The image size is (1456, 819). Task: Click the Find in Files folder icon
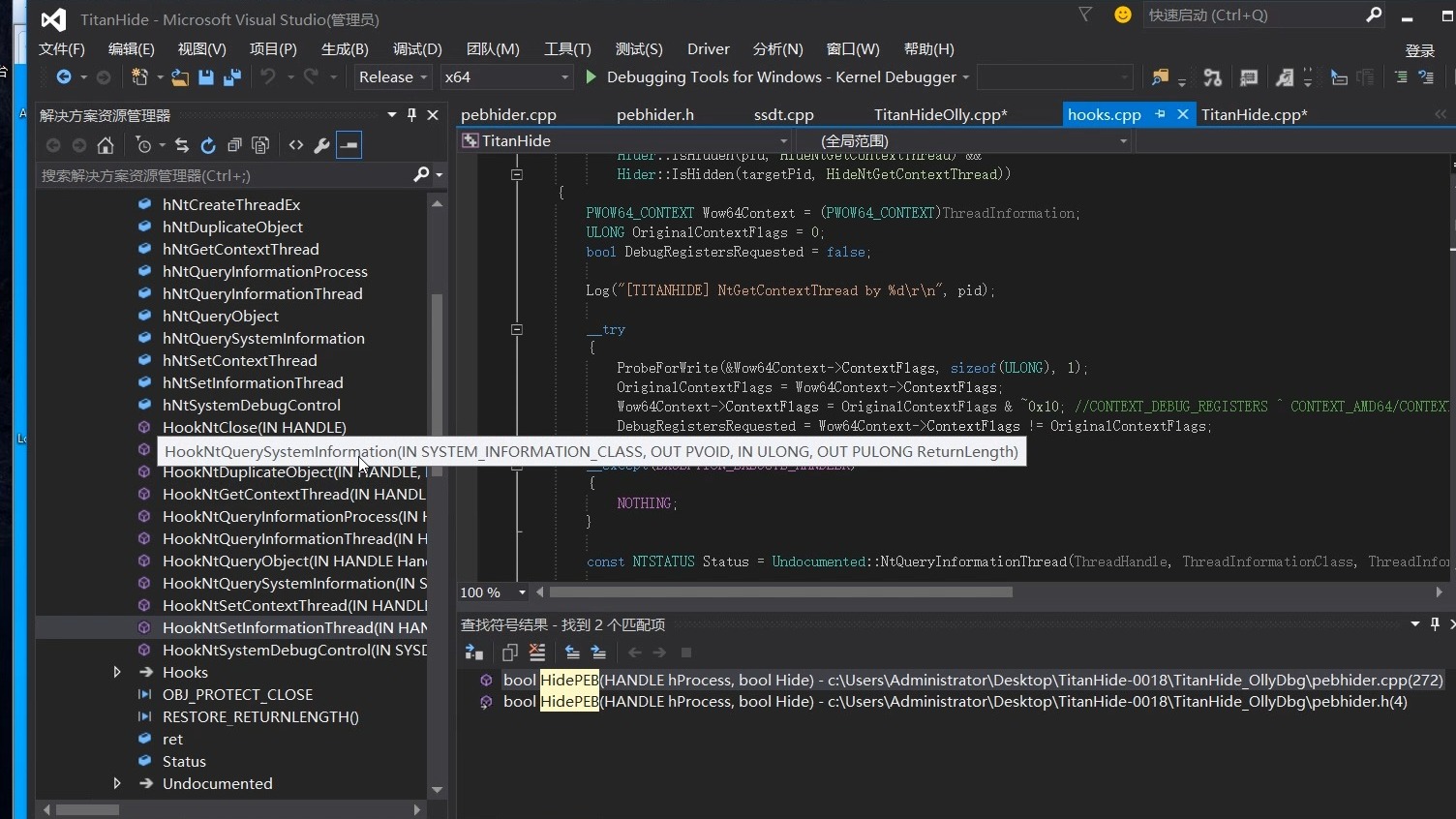click(x=1160, y=77)
